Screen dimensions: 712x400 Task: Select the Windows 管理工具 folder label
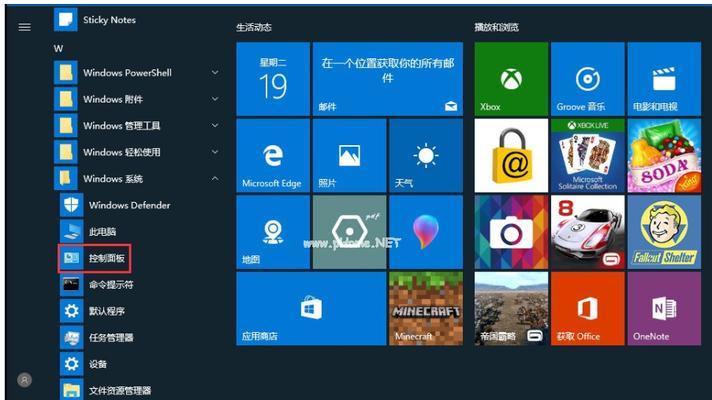[x=122, y=126]
